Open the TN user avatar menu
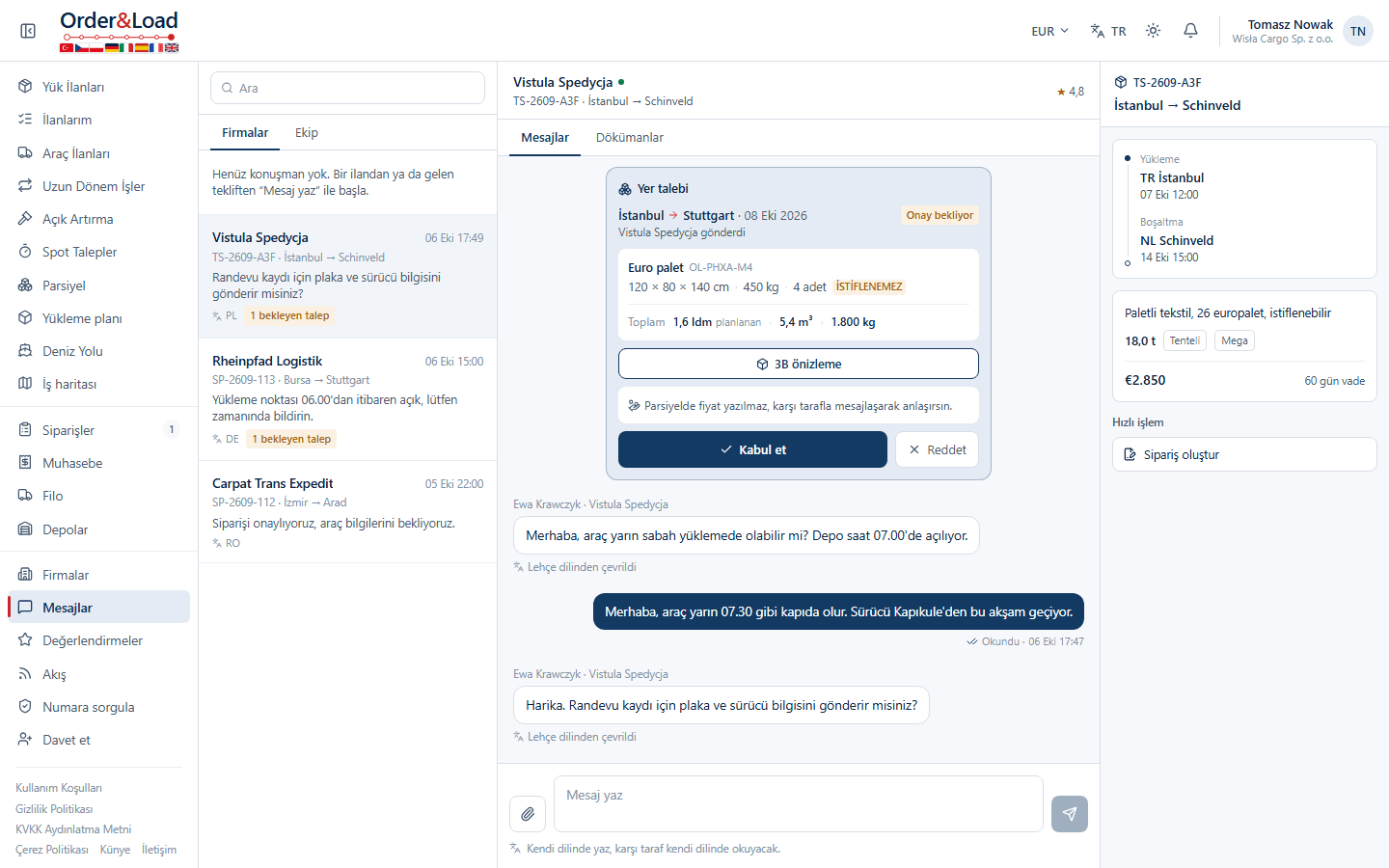The height and width of the screenshot is (868, 1389). click(x=1357, y=31)
